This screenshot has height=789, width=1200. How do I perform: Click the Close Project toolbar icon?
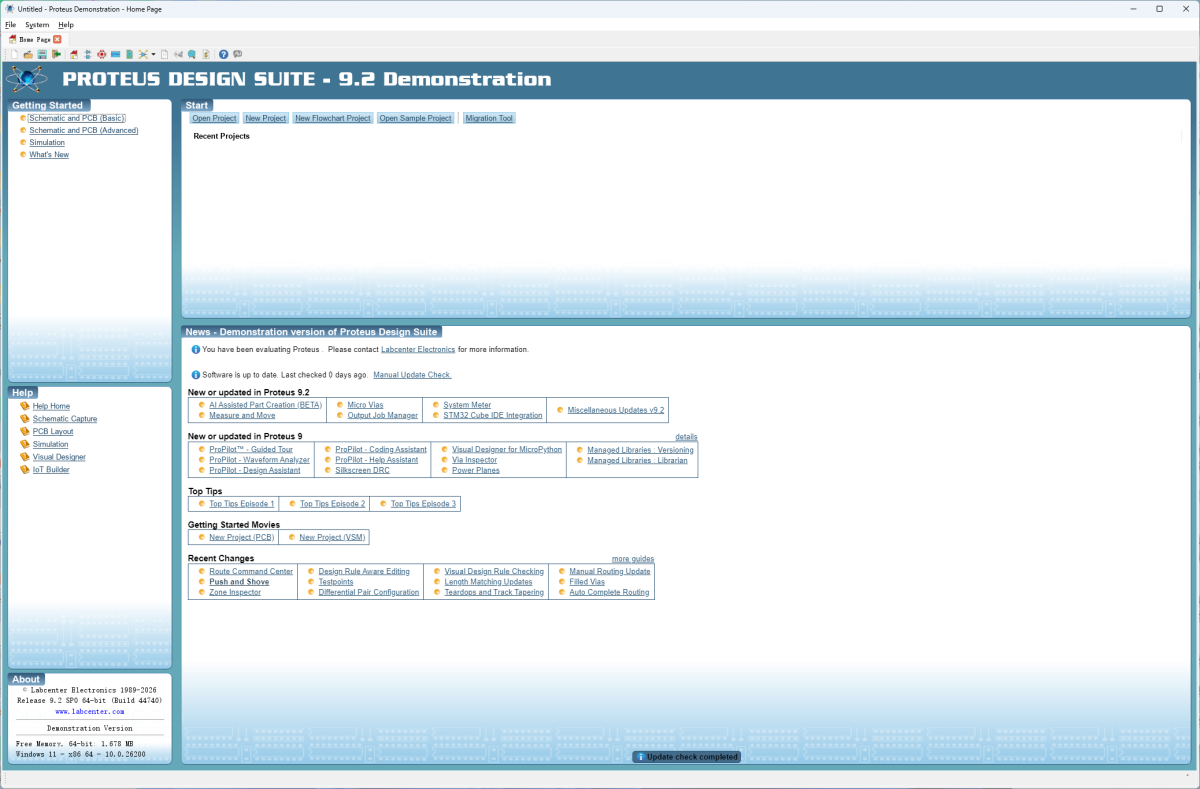pos(56,54)
